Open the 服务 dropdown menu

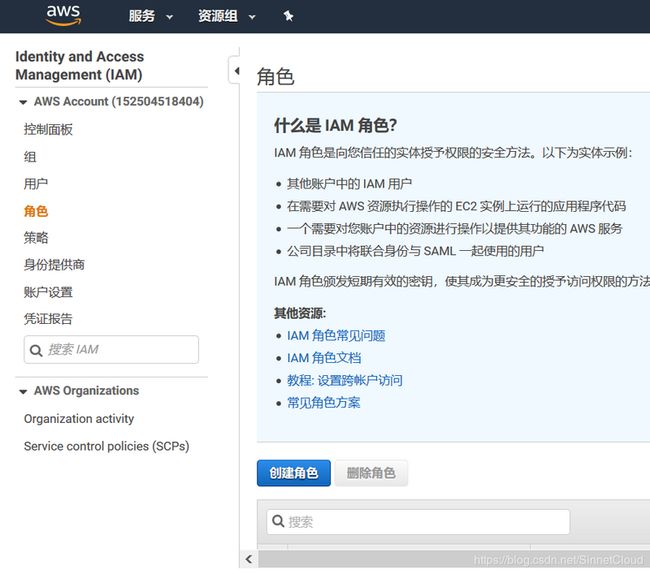pyautogui.click(x=150, y=16)
